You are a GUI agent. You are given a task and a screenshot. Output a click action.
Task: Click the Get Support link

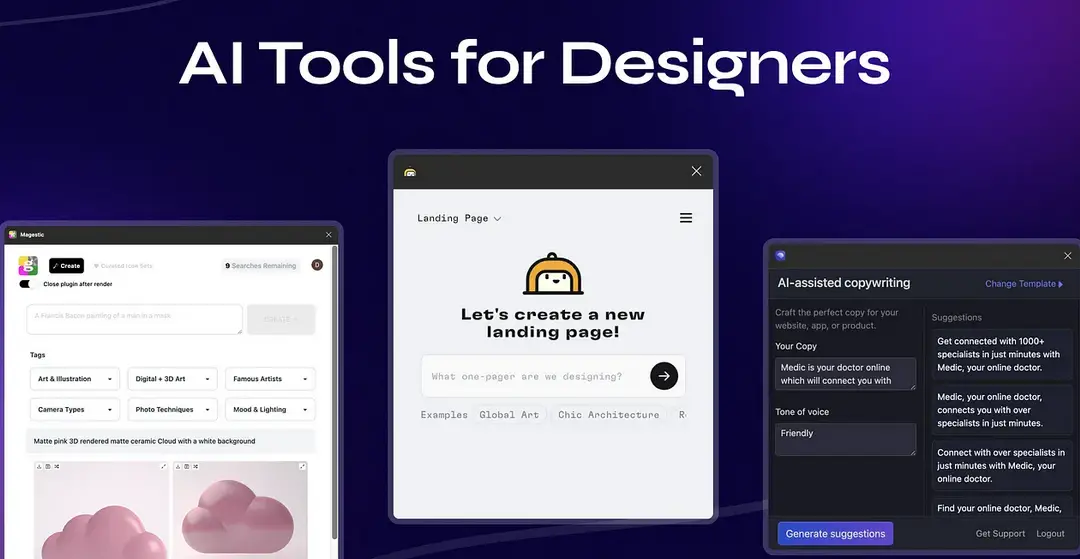[x=1000, y=534]
